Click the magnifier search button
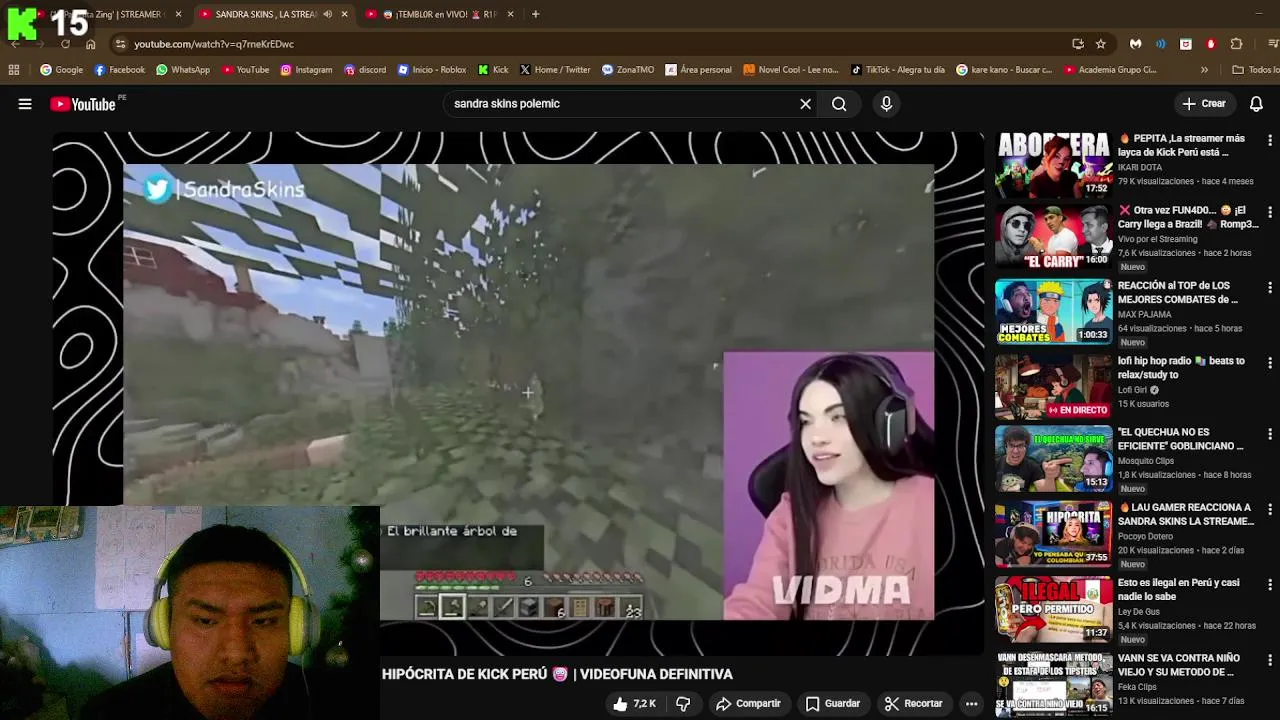The width and height of the screenshot is (1280, 720). point(839,104)
